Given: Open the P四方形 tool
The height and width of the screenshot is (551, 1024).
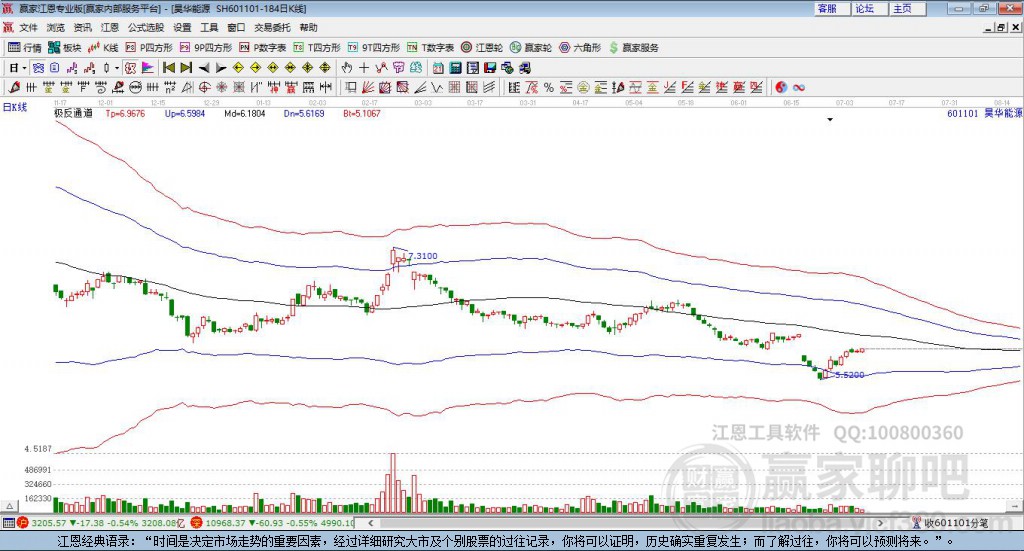Looking at the screenshot, I should coord(149,48).
